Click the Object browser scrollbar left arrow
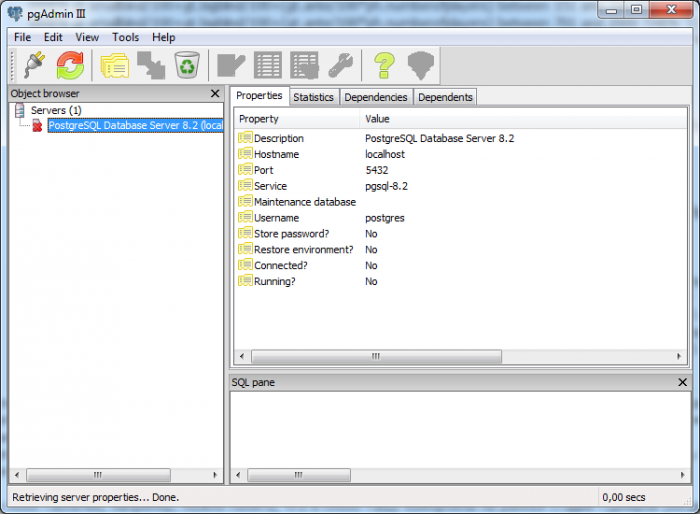 pyautogui.click(x=17, y=475)
